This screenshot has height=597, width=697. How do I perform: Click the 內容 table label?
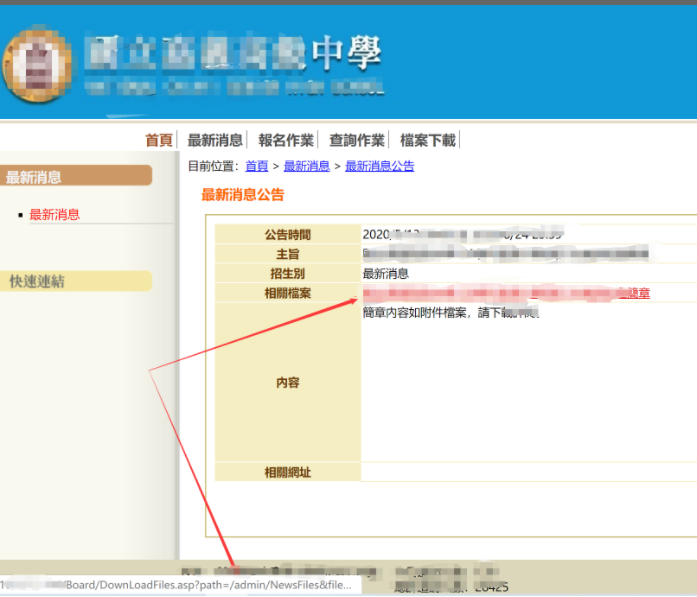[288, 382]
